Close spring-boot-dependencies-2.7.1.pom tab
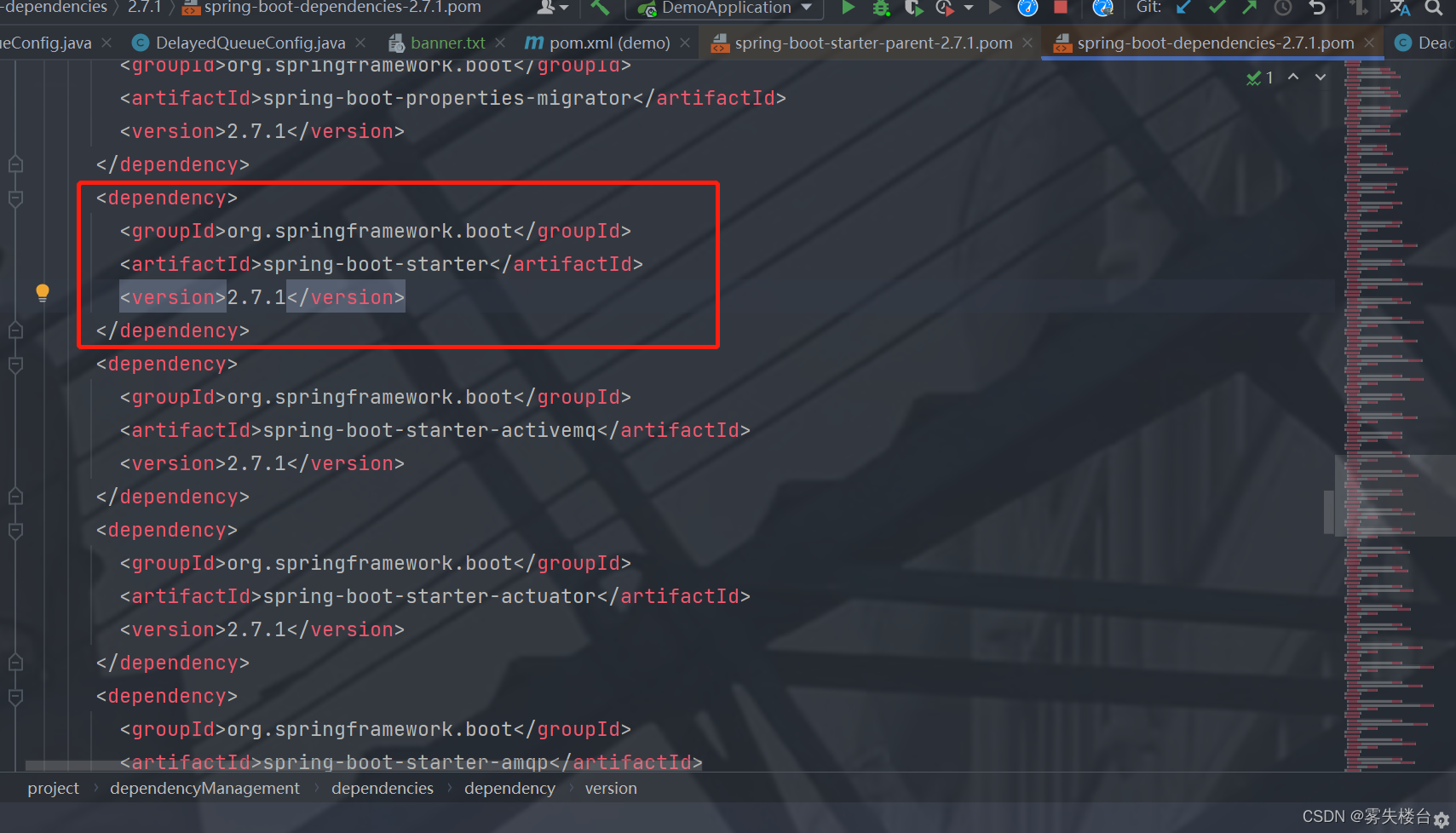The height and width of the screenshot is (833, 1456). pos(1369,43)
